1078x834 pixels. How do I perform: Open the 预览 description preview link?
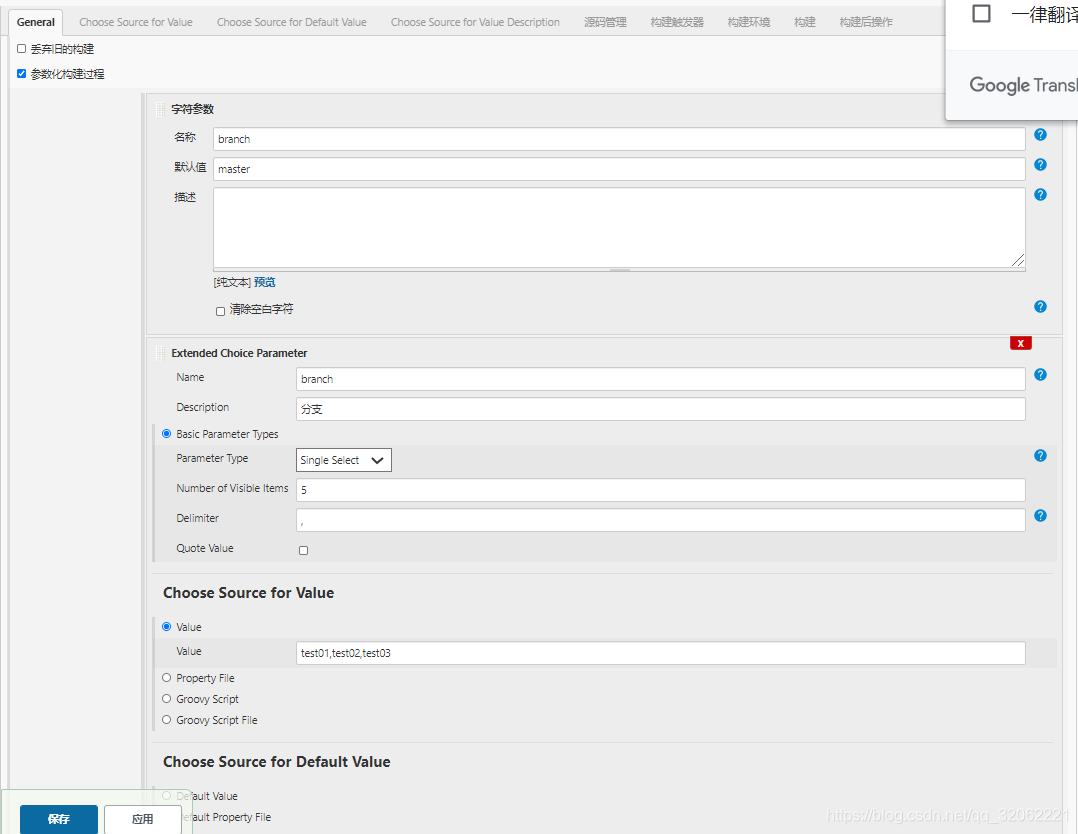click(263, 281)
